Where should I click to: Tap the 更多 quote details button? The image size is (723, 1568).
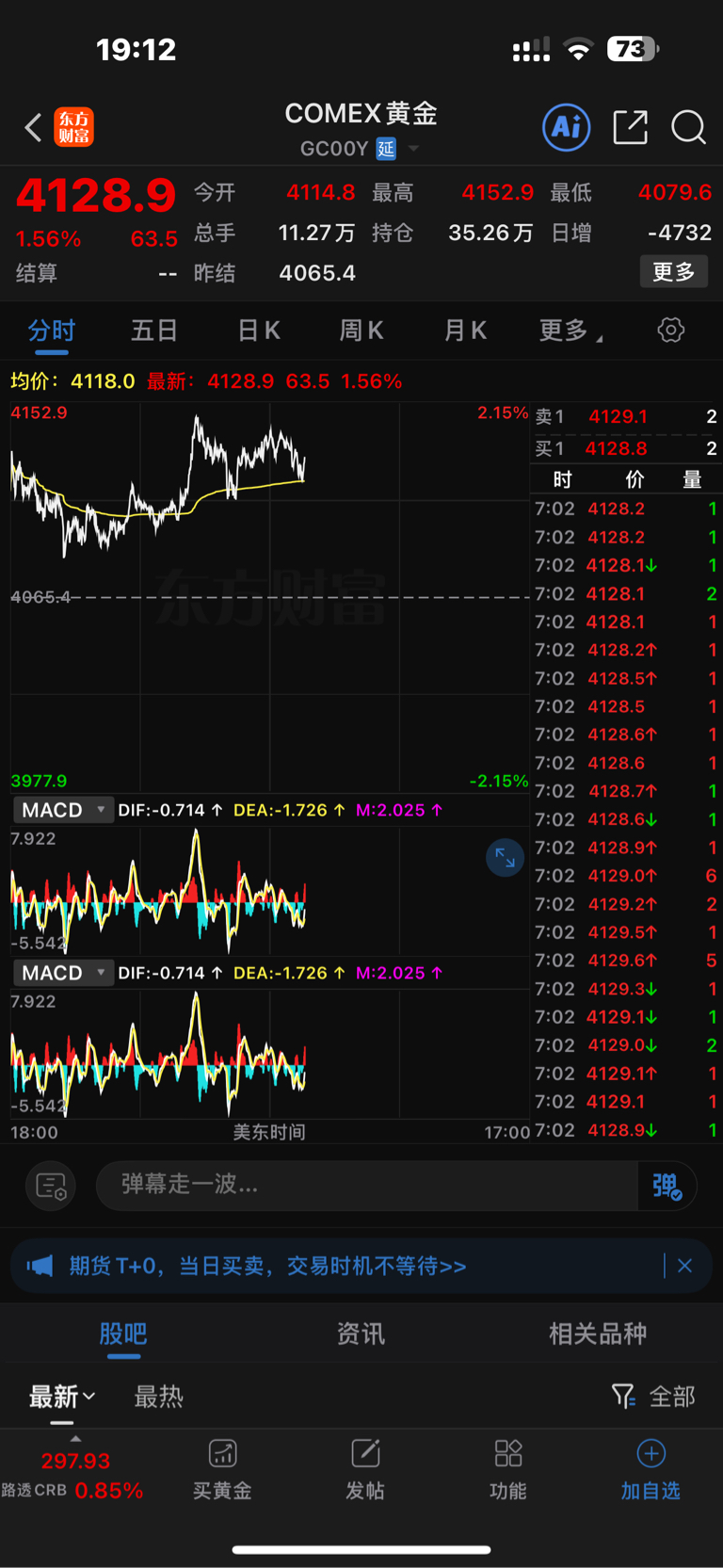click(673, 272)
